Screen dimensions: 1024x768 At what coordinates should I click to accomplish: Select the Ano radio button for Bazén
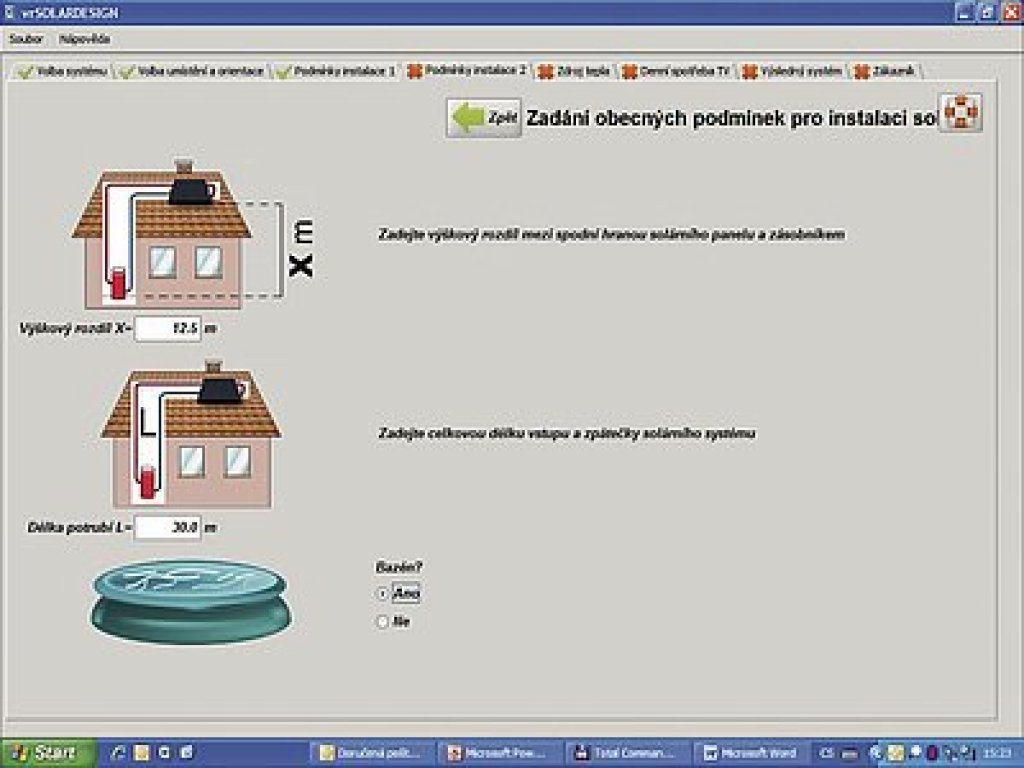pyautogui.click(x=383, y=594)
